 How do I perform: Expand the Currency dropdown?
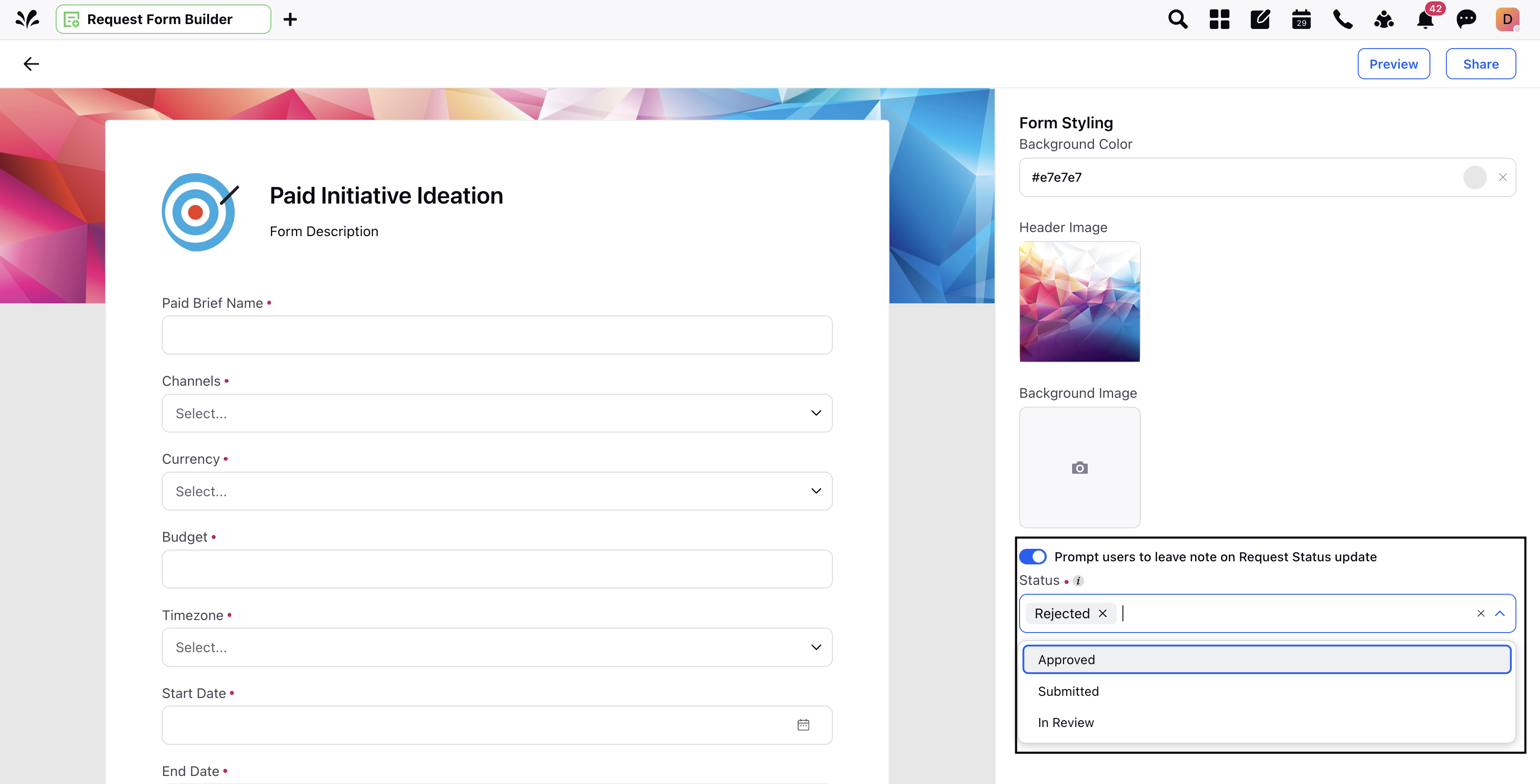816,491
